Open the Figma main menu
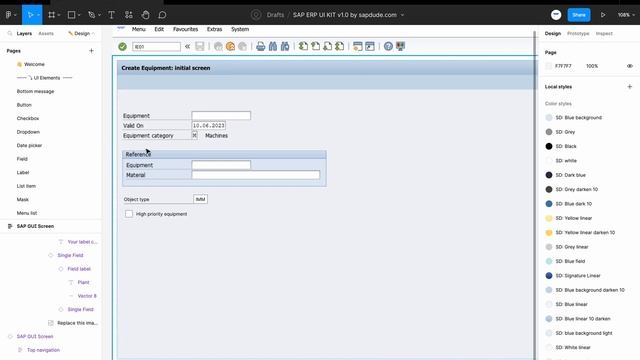This screenshot has height=360, width=640. [9, 15]
